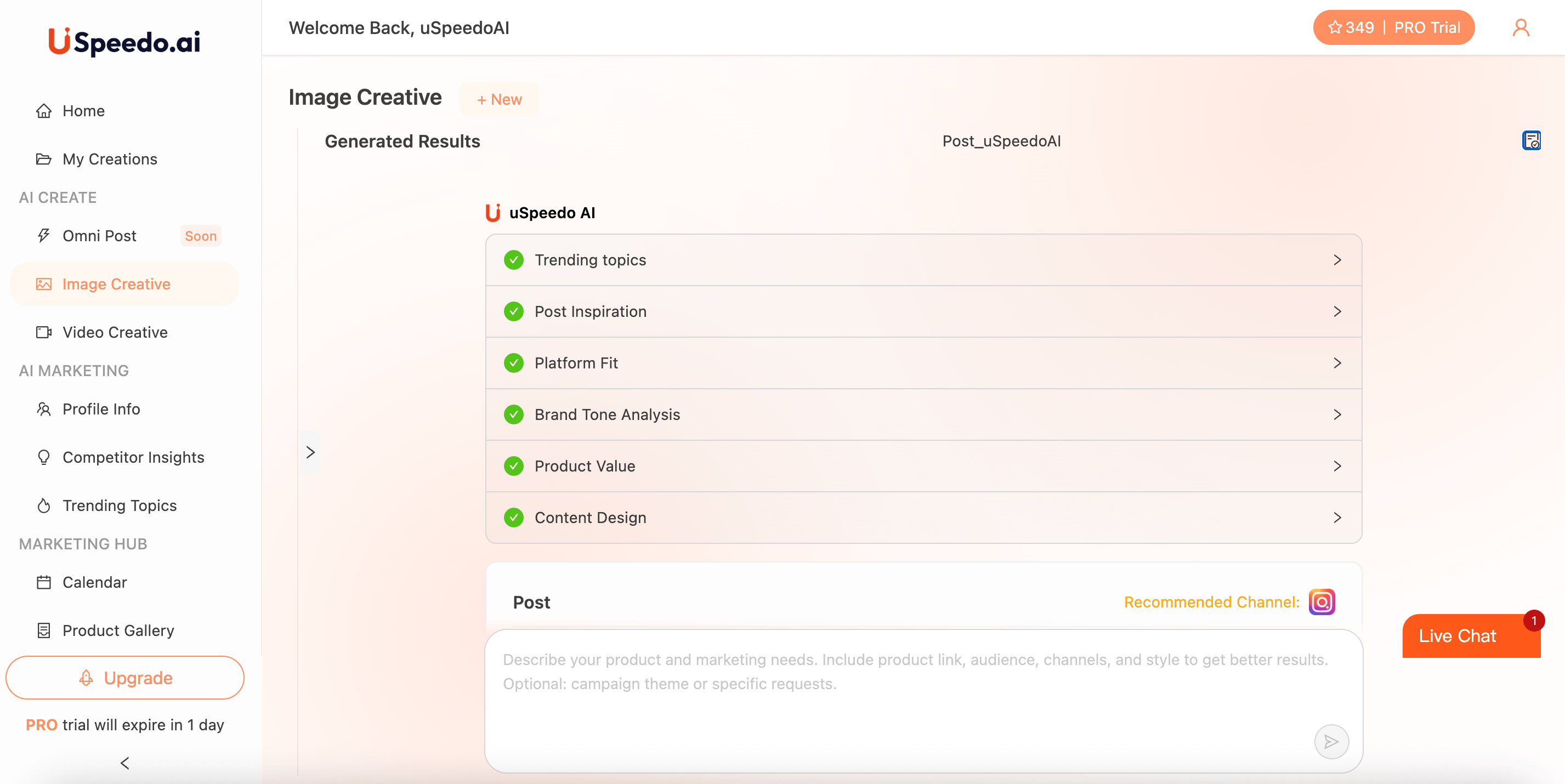Open the generation report icon near Post_uSpeedoAI
1565x784 pixels.
[x=1532, y=140]
